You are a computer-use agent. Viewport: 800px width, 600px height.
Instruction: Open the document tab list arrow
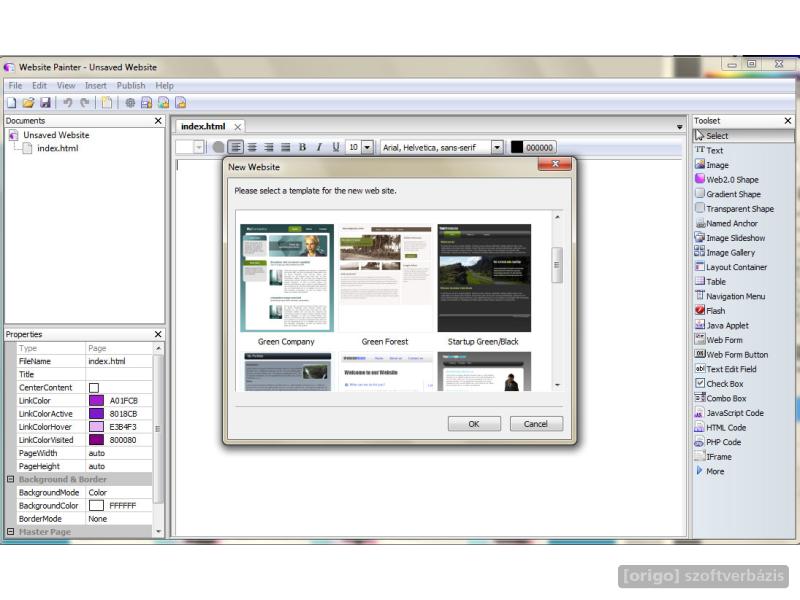pyautogui.click(x=680, y=127)
